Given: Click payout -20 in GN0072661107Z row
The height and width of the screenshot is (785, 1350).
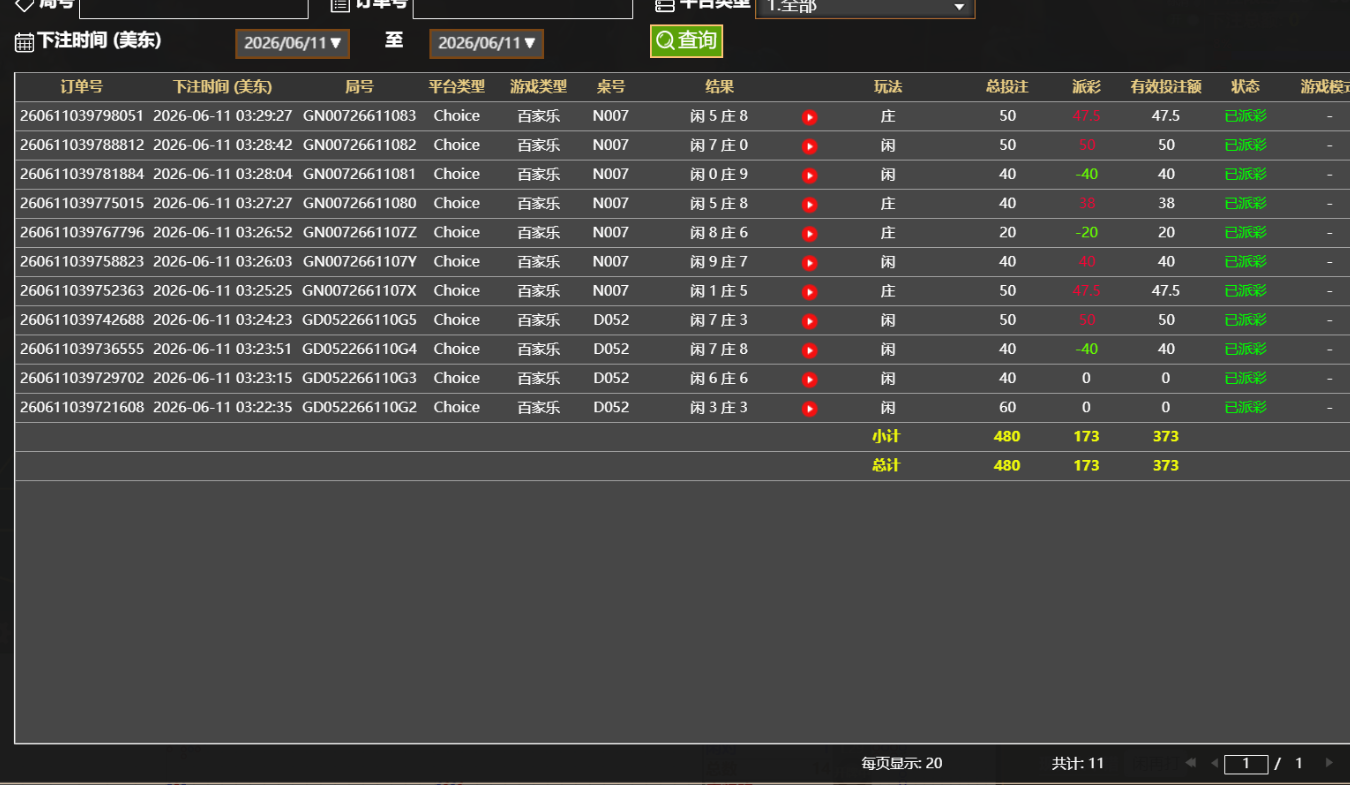Looking at the screenshot, I should coord(1086,232).
